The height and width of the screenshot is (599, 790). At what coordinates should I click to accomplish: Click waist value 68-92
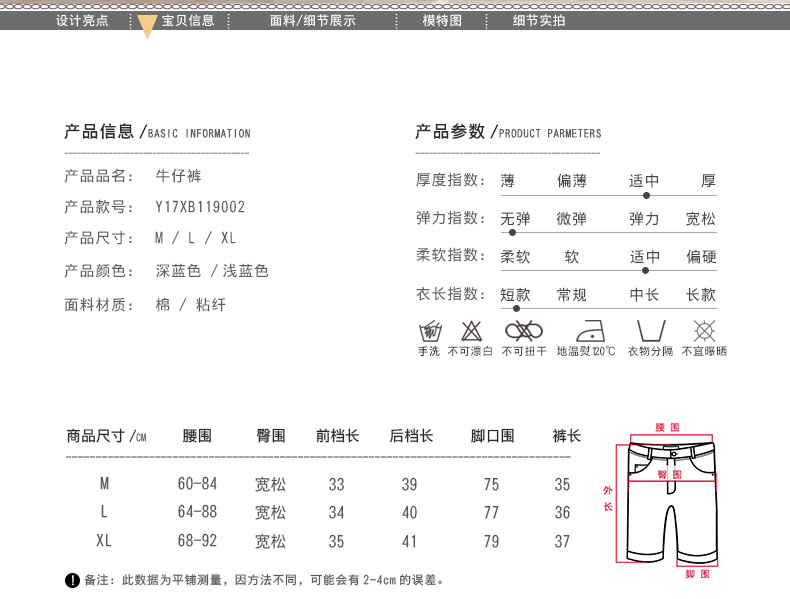[198, 541]
